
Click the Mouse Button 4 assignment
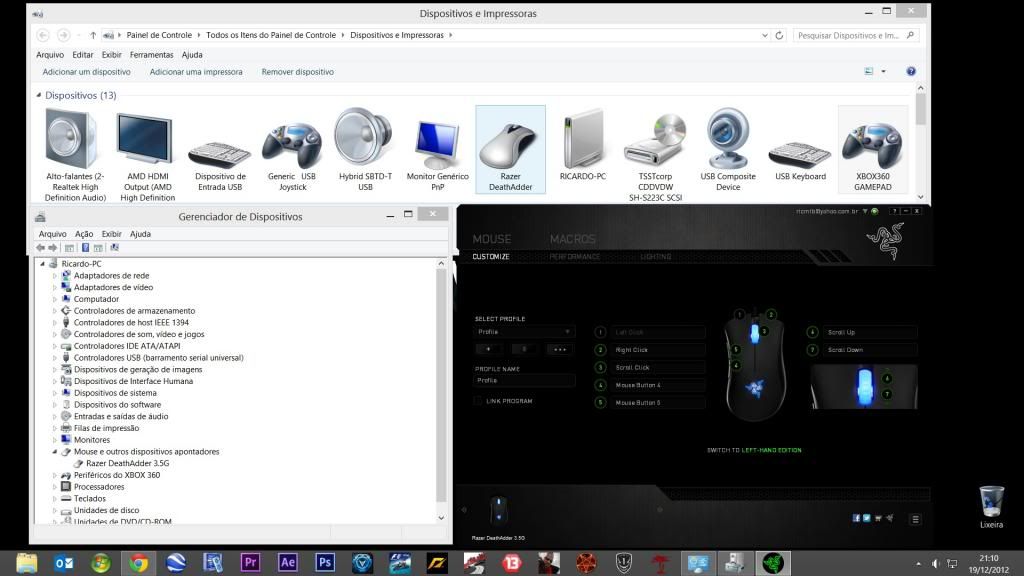click(x=658, y=385)
